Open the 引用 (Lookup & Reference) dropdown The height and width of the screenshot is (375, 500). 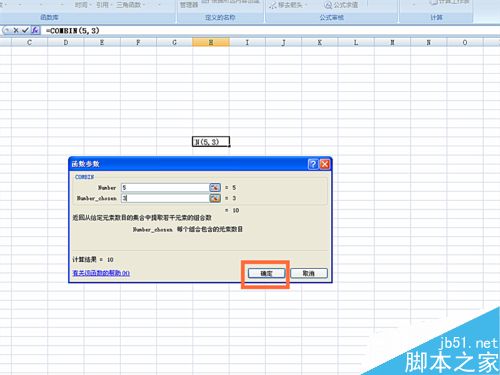[104, 5]
